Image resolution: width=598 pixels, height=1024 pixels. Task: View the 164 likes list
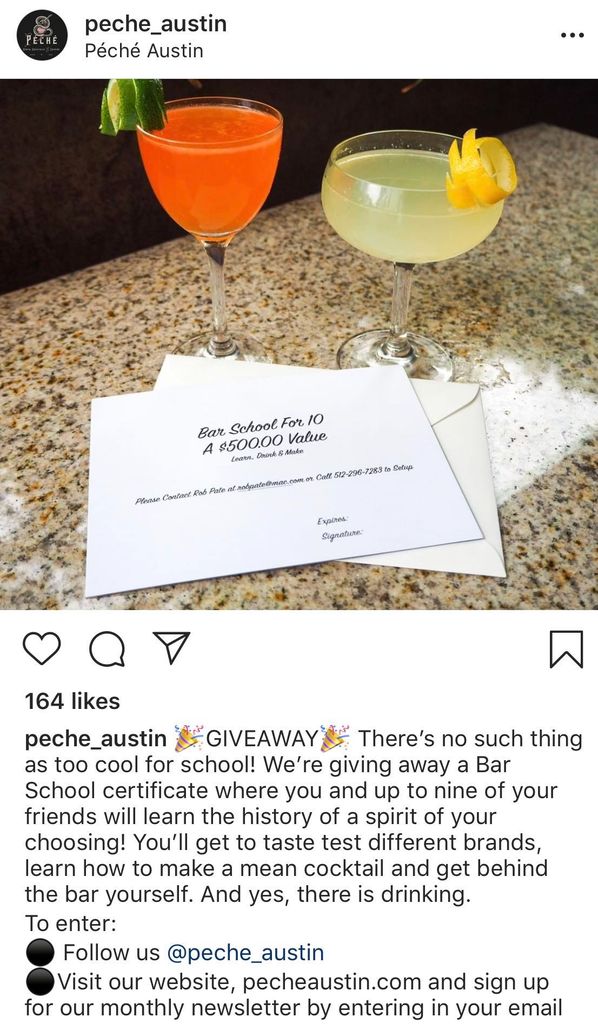72,701
